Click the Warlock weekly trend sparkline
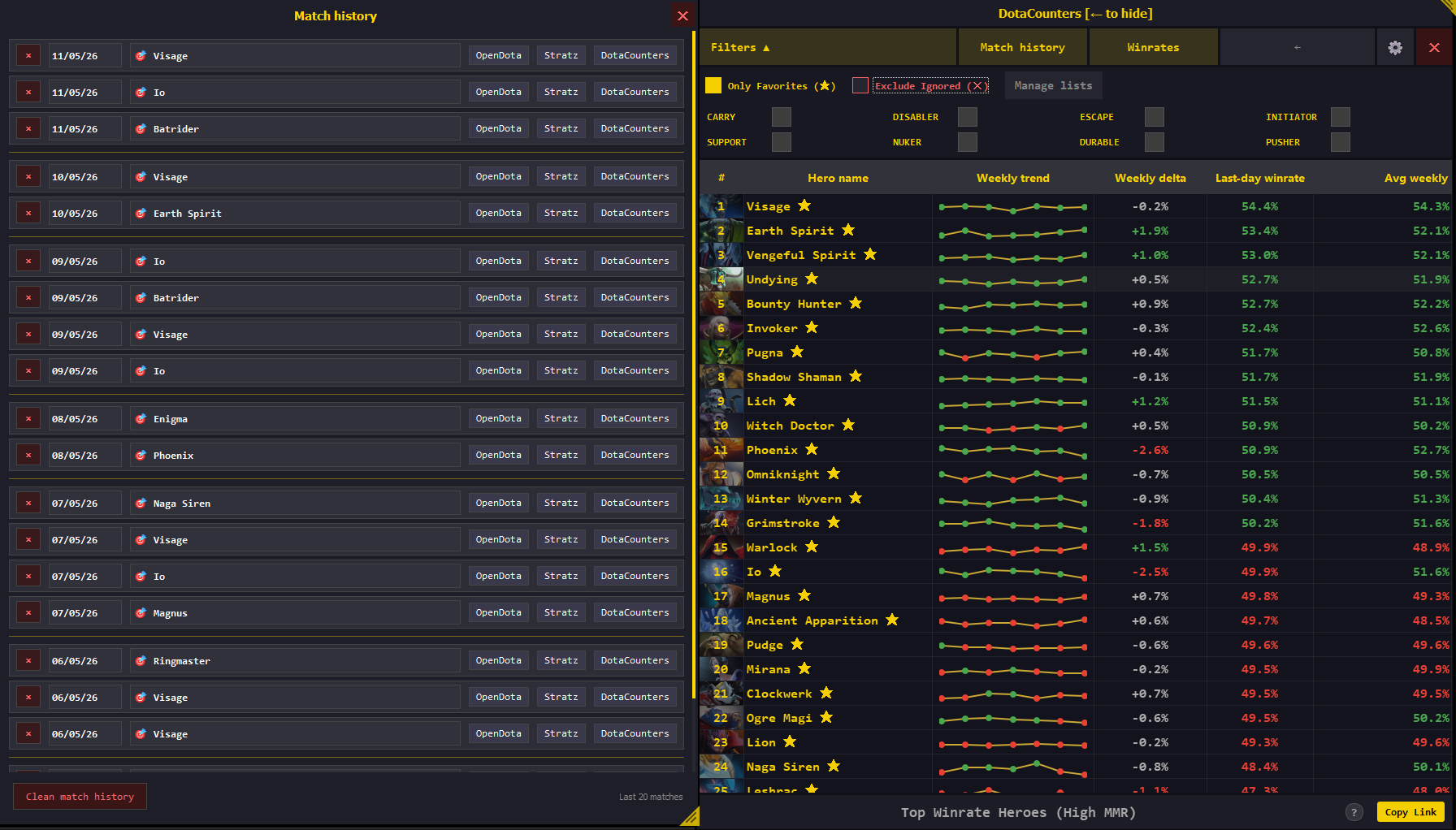This screenshot has height=830, width=1456. (x=1012, y=548)
